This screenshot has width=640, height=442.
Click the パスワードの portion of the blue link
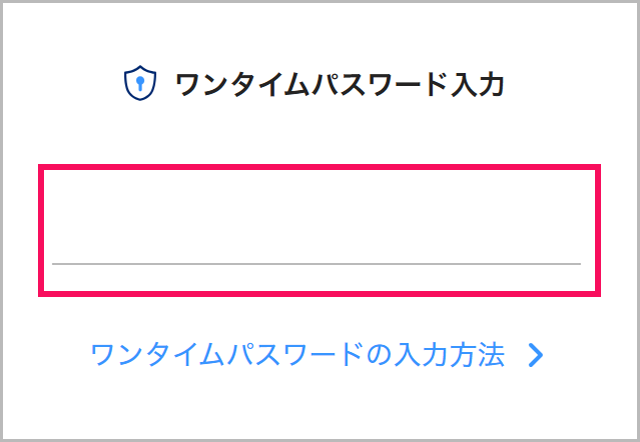pyautogui.click(x=308, y=355)
